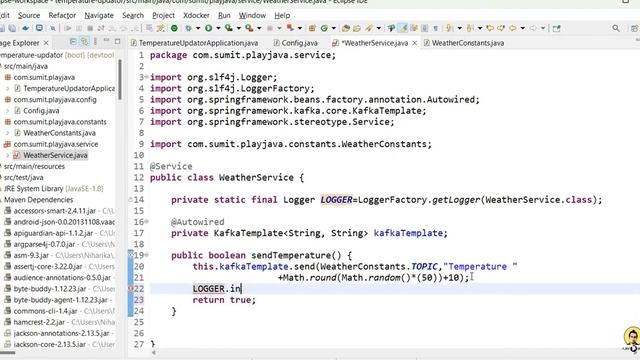Open the Next Annotation dropdown arrow

460,28
